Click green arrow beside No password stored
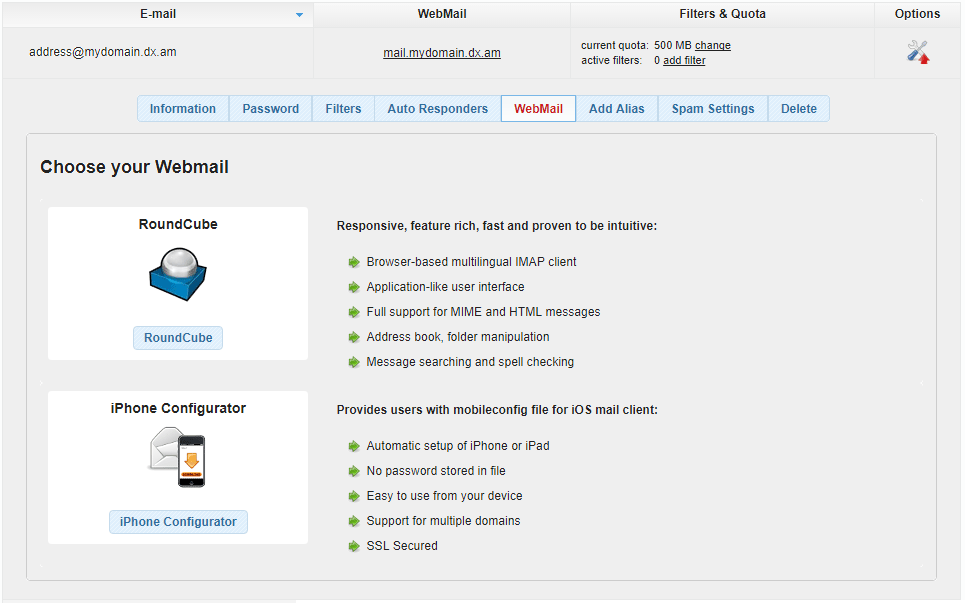This screenshot has height=603, width=965. tap(353, 471)
